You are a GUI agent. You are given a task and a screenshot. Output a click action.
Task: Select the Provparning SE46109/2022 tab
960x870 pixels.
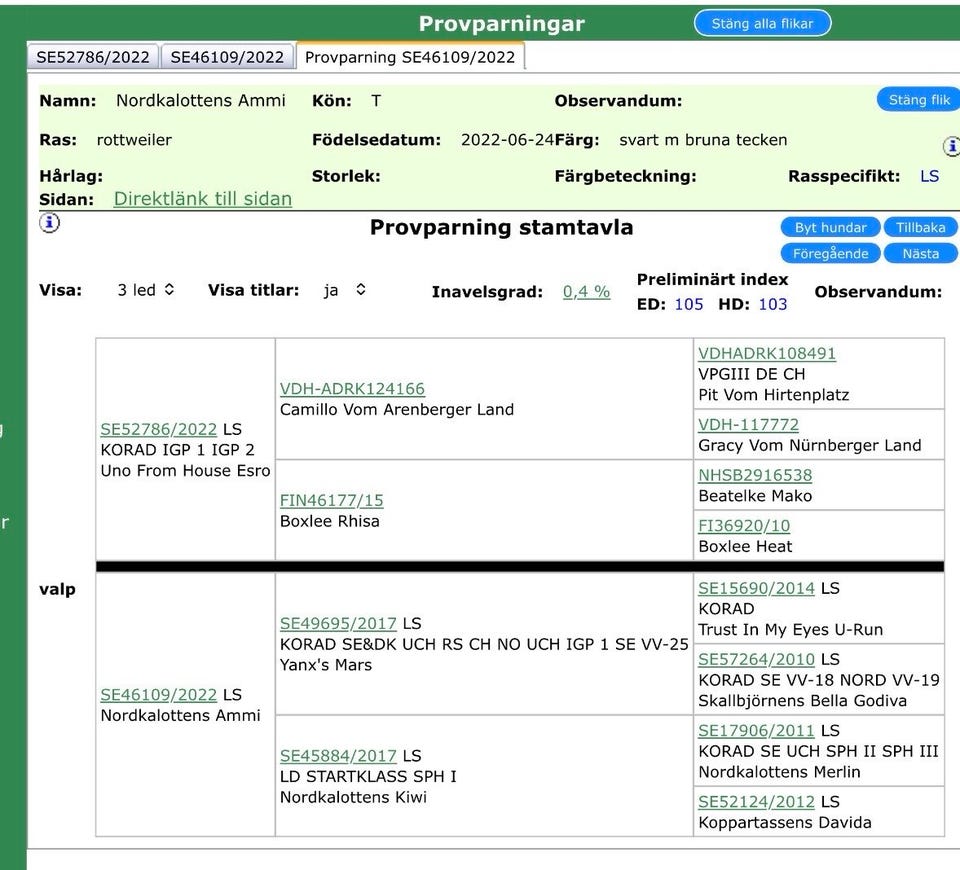(410, 57)
